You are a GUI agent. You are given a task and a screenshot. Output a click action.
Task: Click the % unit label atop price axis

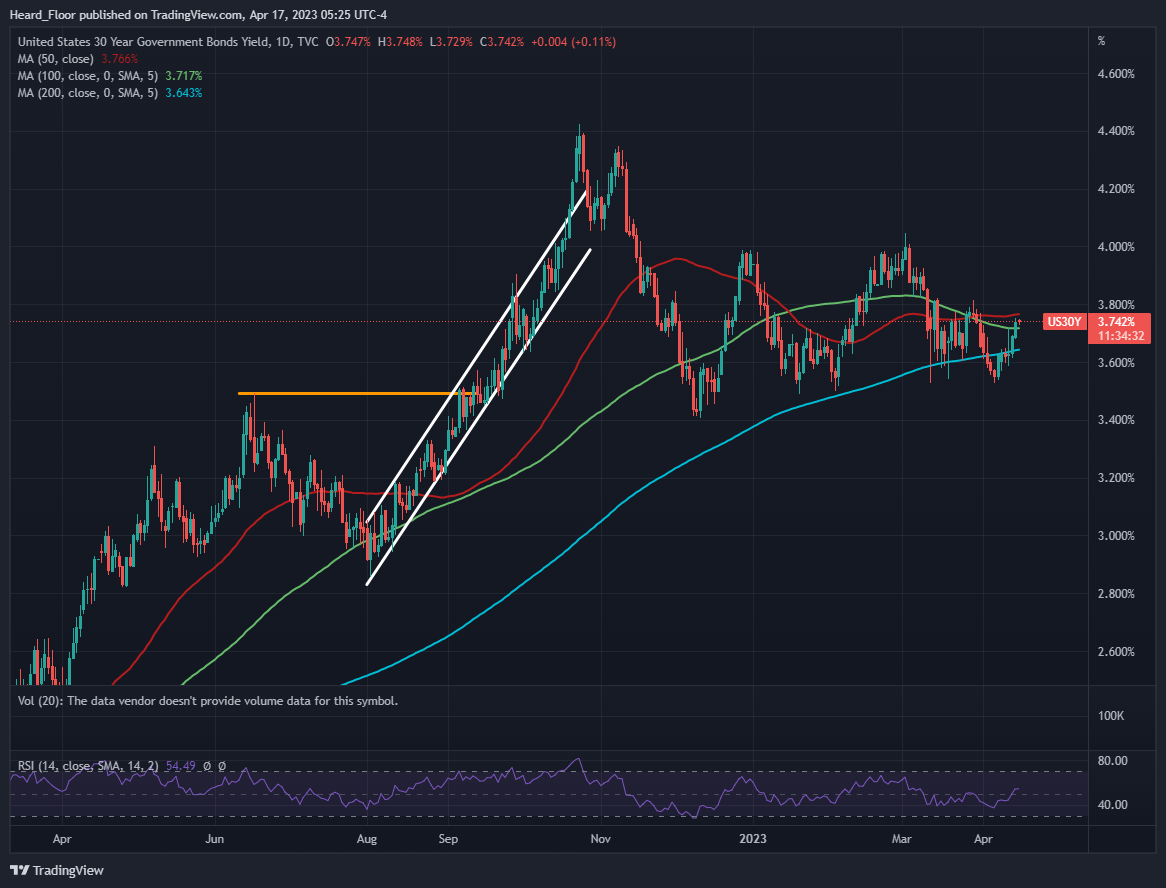click(x=1101, y=41)
